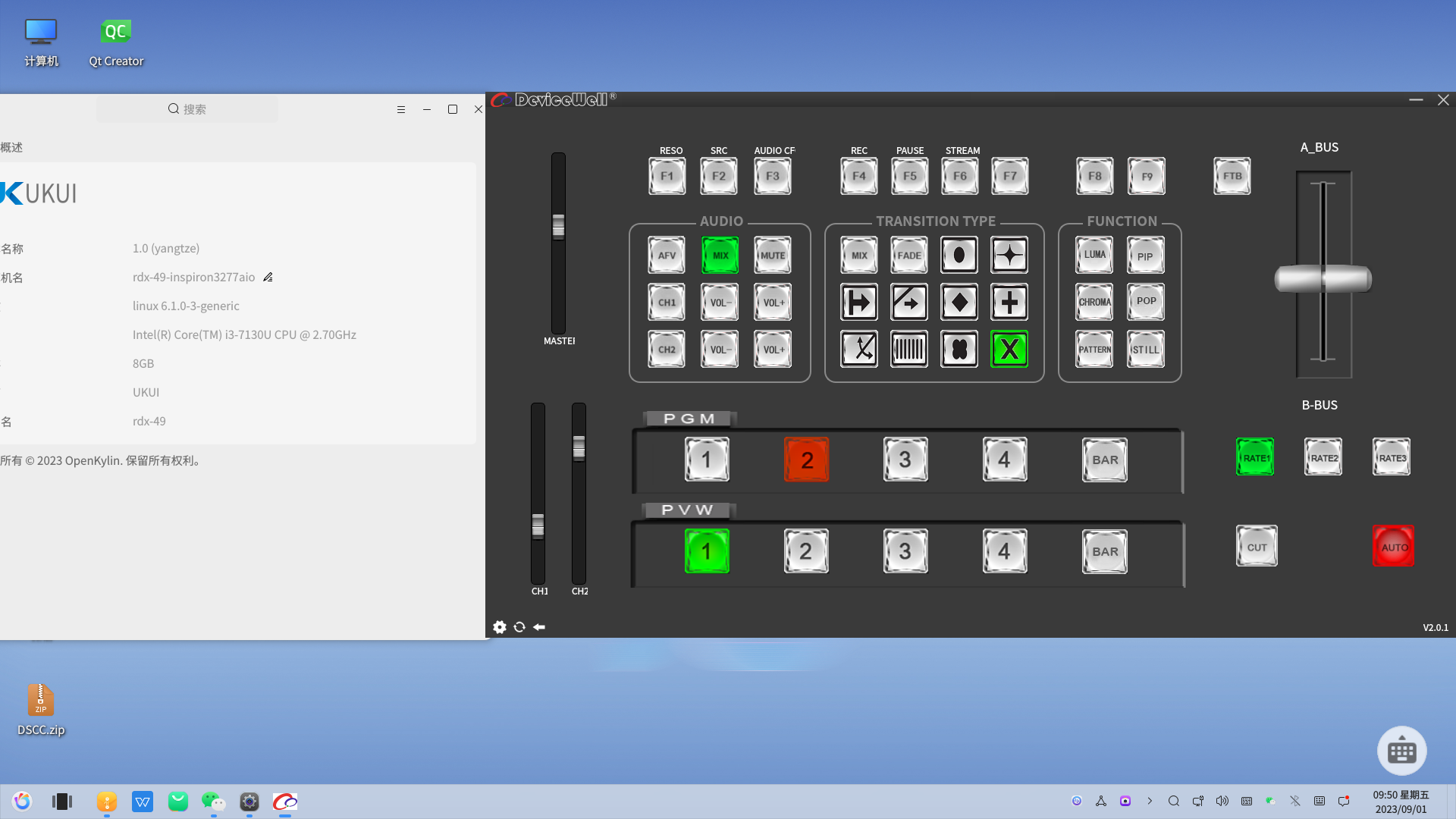Select PVW source 2

point(806,551)
